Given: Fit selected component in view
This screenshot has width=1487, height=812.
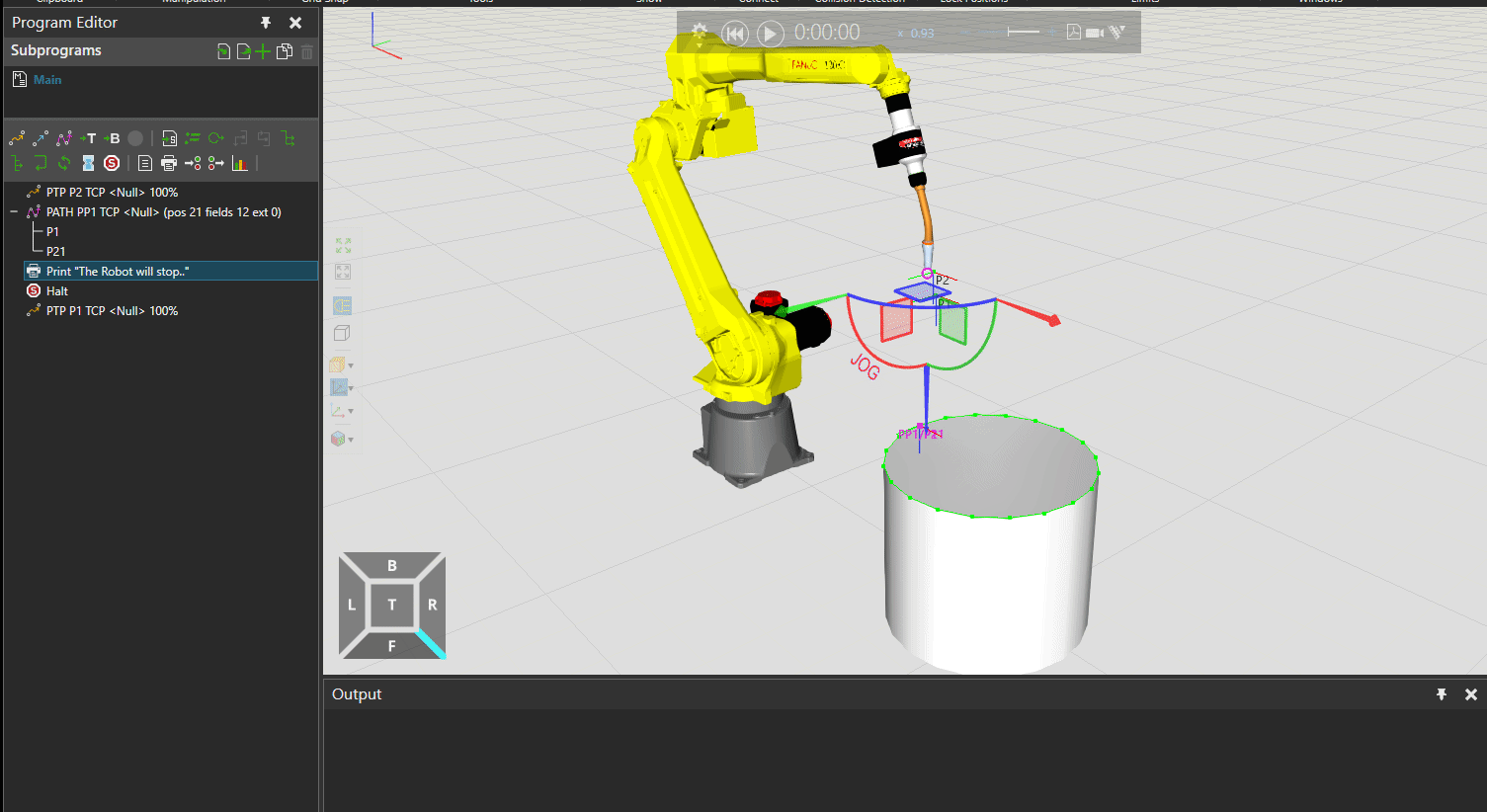Looking at the screenshot, I should (x=343, y=272).
